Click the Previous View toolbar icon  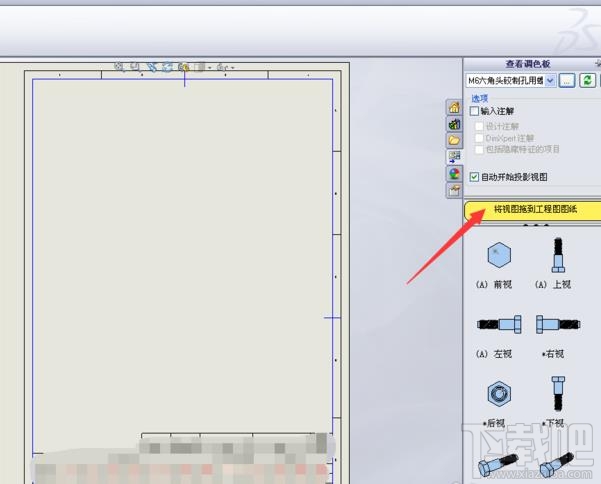(x=151, y=67)
